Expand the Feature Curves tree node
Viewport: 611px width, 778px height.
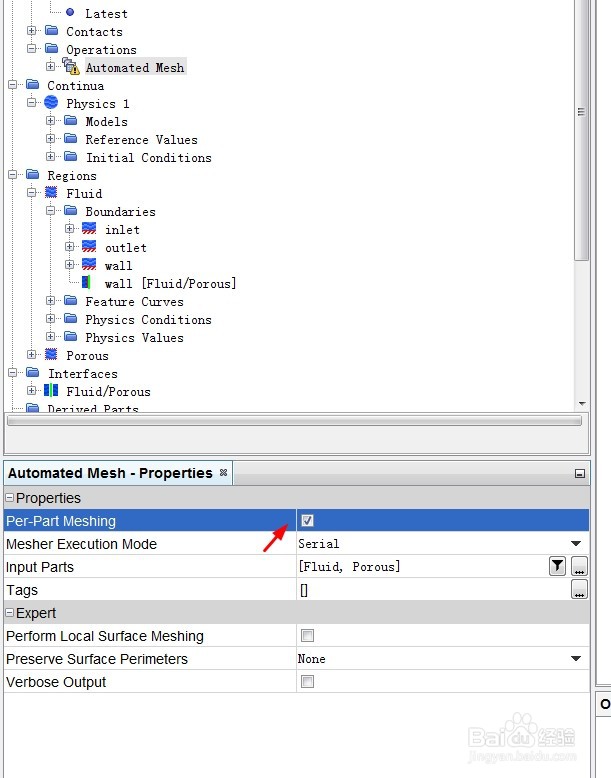point(51,301)
